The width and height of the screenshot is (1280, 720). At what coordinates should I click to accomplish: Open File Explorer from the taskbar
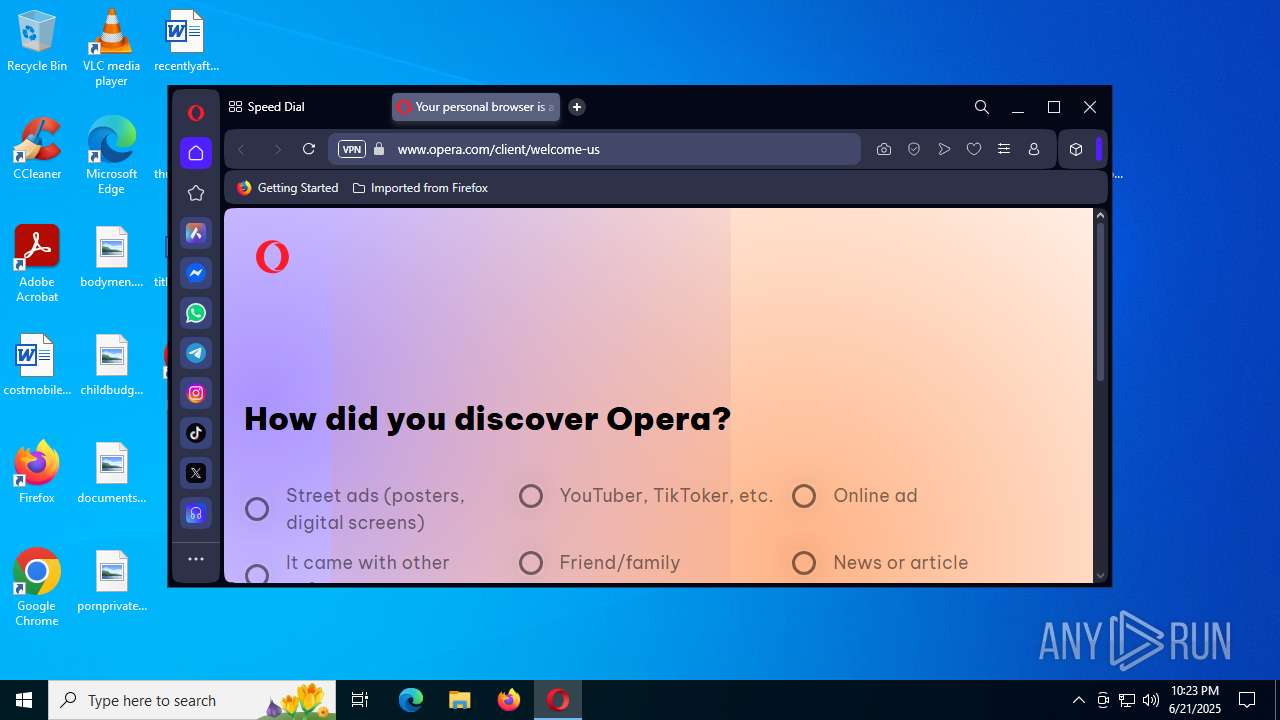click(x=459, y=700)
